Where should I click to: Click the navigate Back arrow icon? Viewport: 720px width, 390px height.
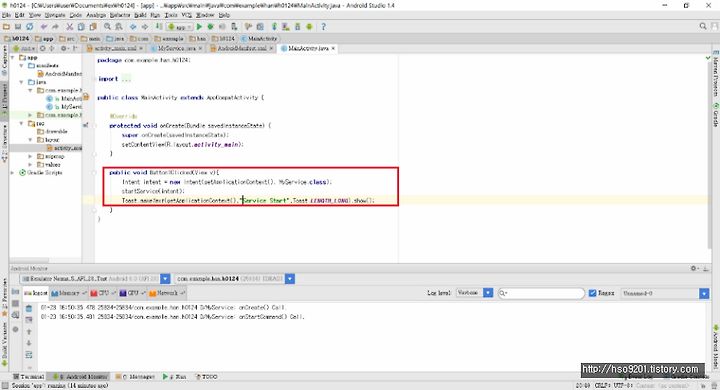point(133,27)
